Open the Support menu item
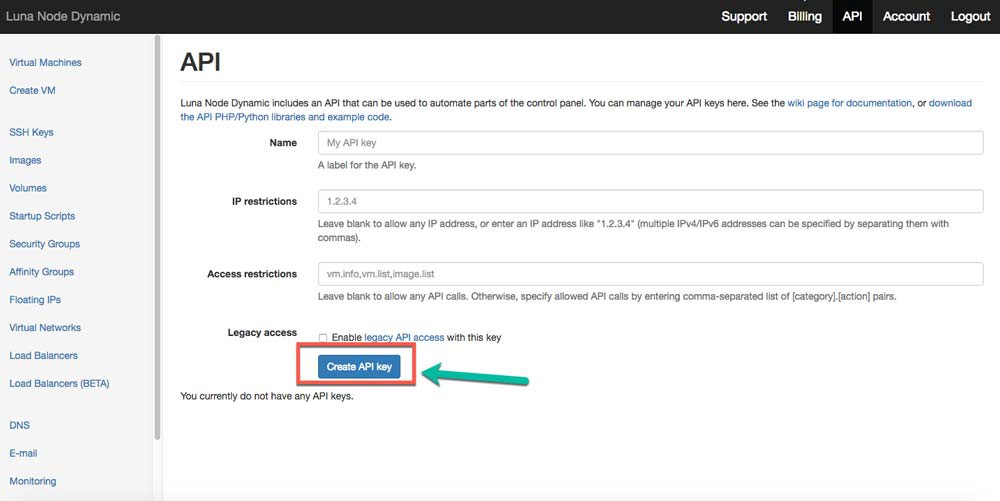 point(744,16)
